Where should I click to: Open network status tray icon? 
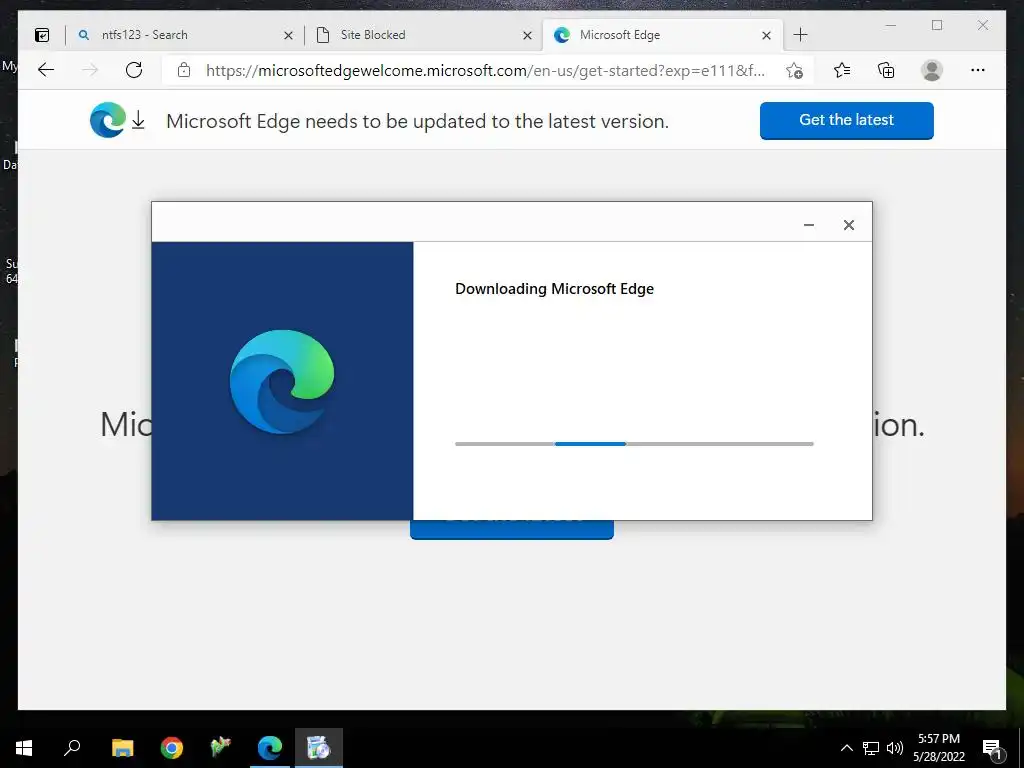coord(871,748)
